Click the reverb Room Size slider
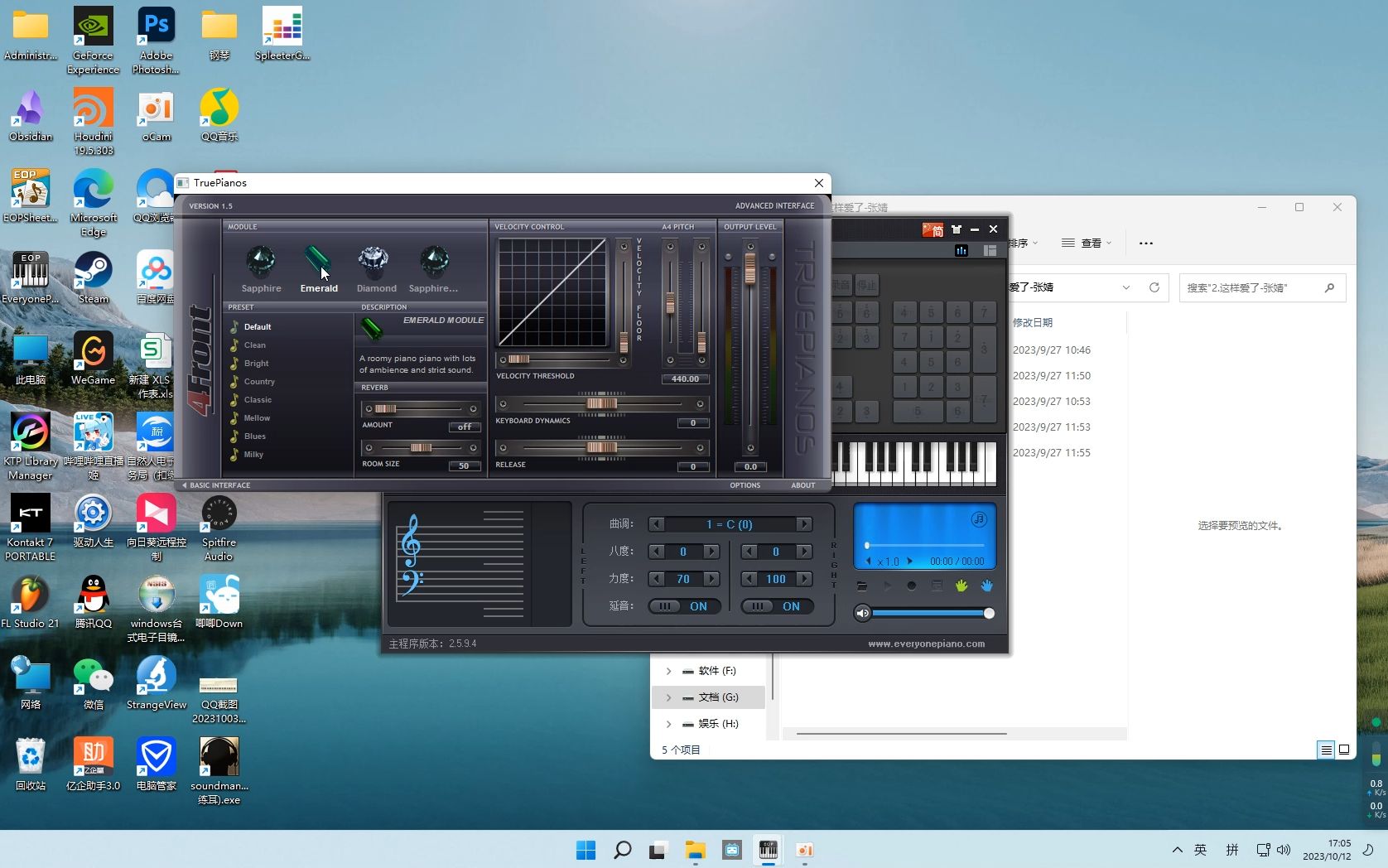1388x868 pixels. pyautogui.click(x=421, y=448)
